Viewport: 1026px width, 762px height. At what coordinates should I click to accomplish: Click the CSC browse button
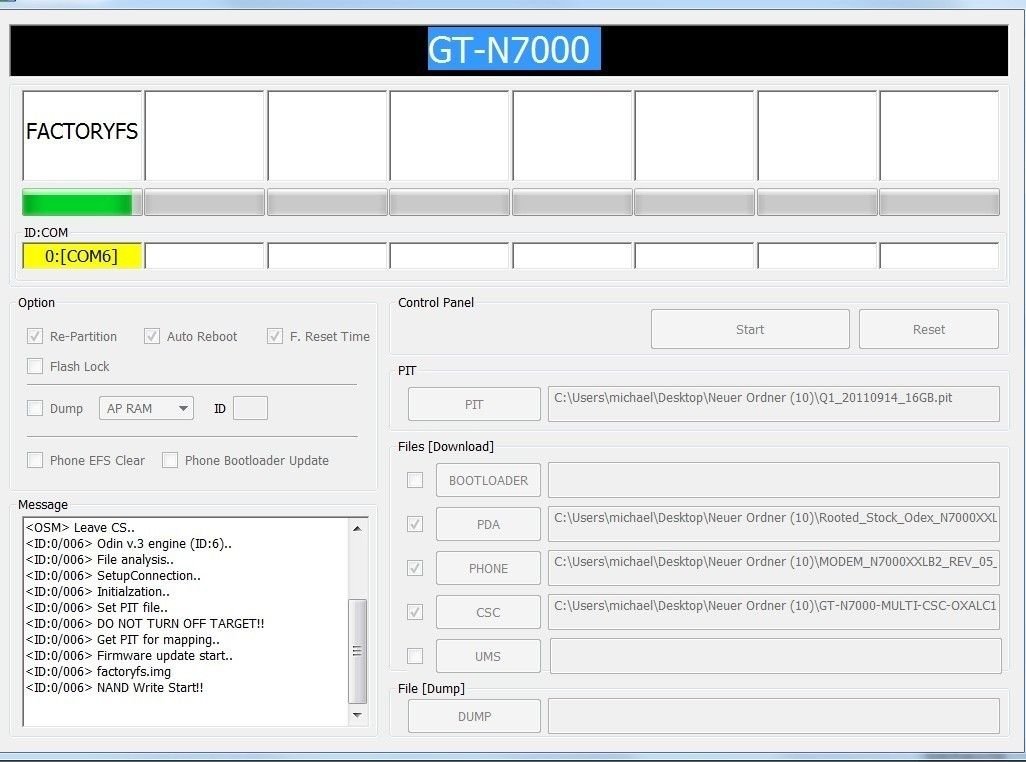tap(488, 612)
